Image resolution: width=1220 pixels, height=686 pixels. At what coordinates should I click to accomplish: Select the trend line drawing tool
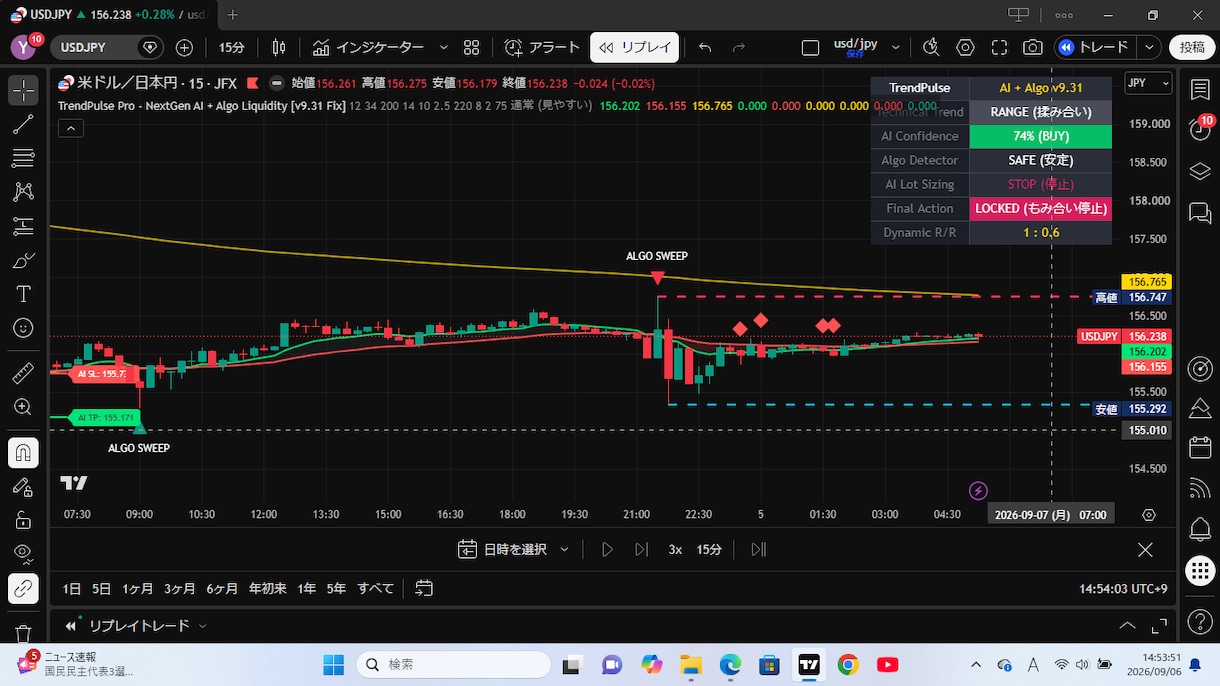click(x=23, y=124)
